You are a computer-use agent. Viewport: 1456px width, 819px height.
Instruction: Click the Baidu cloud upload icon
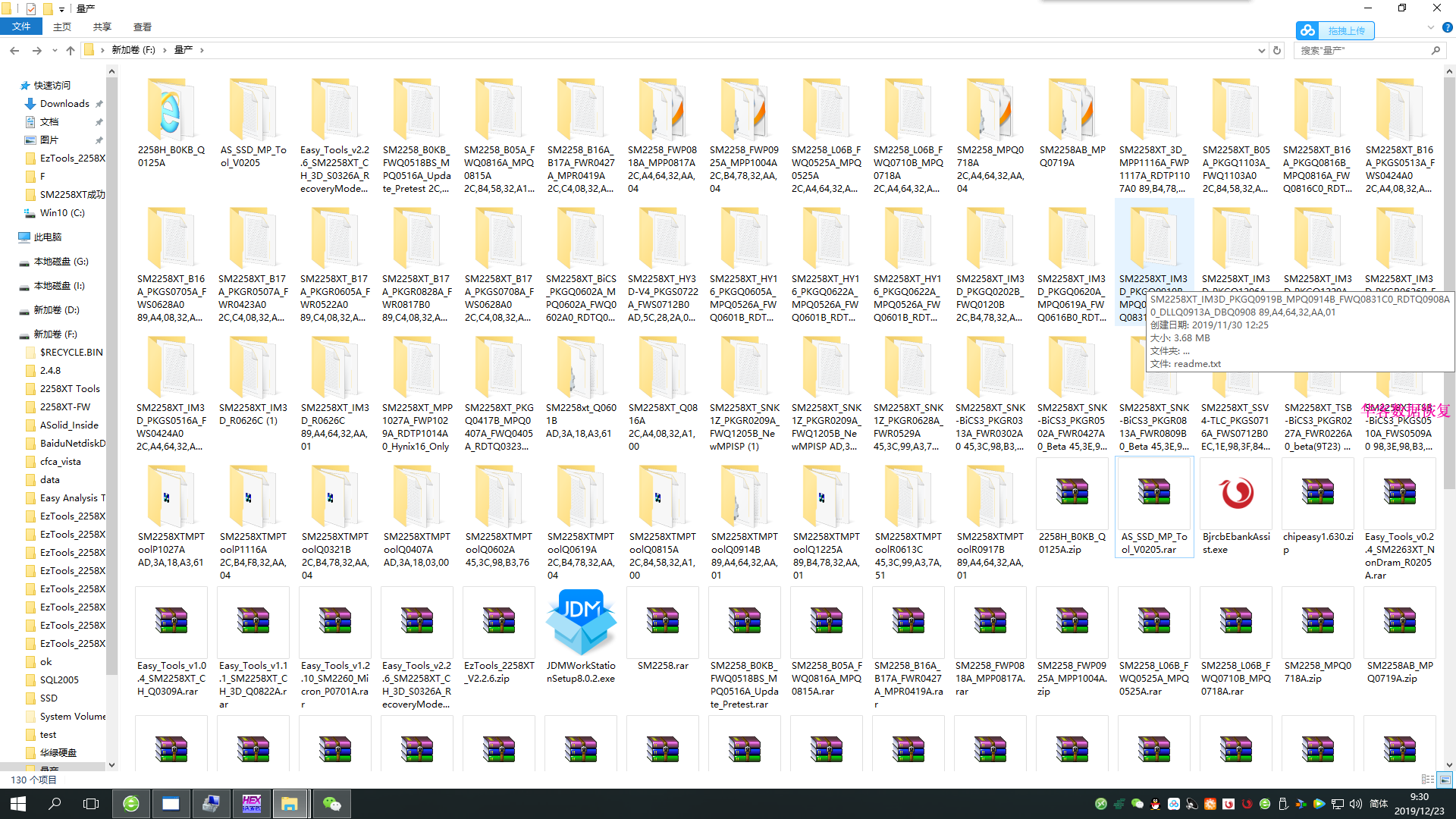point(1307,30)
